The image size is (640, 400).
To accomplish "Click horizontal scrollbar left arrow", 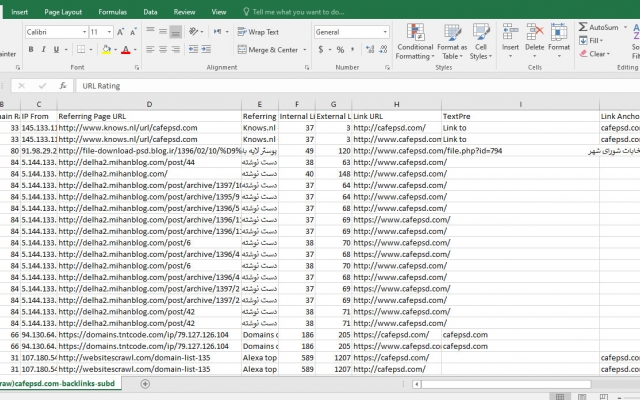I will (x=416, y=384).
